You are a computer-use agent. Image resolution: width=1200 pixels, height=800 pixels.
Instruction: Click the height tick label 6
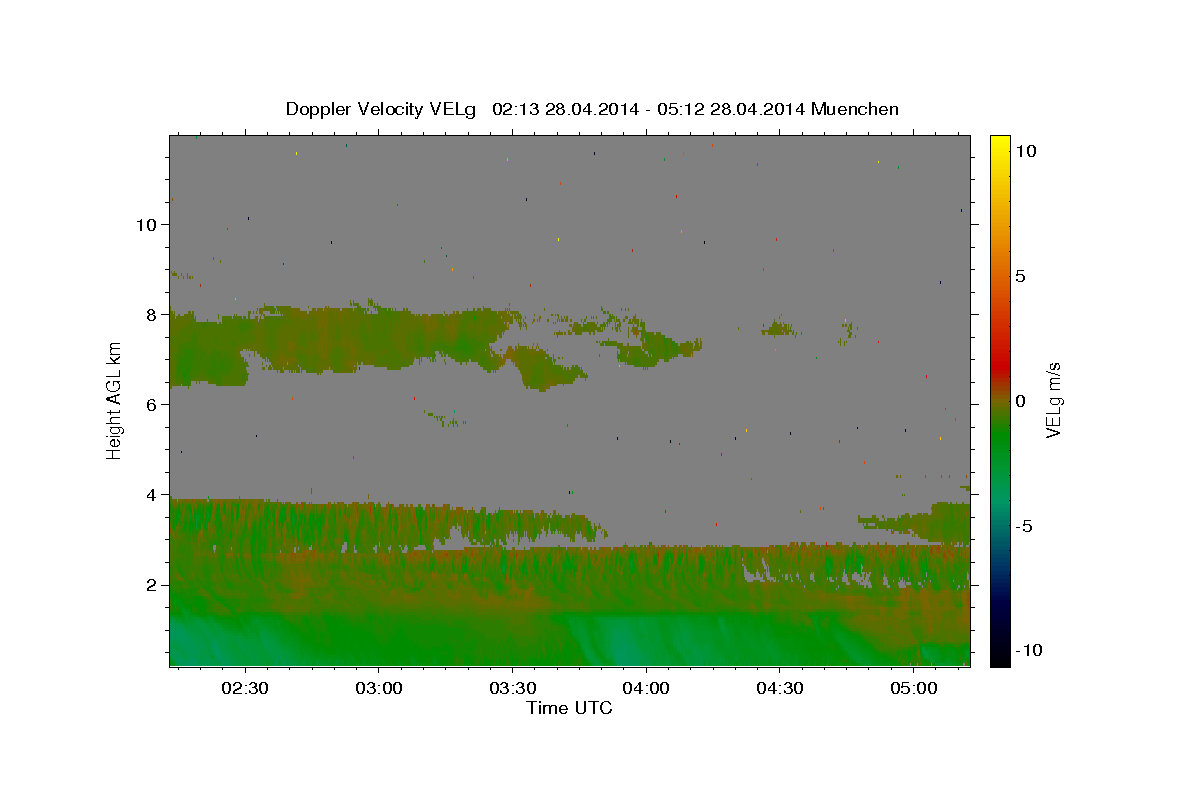pos(151,404)
